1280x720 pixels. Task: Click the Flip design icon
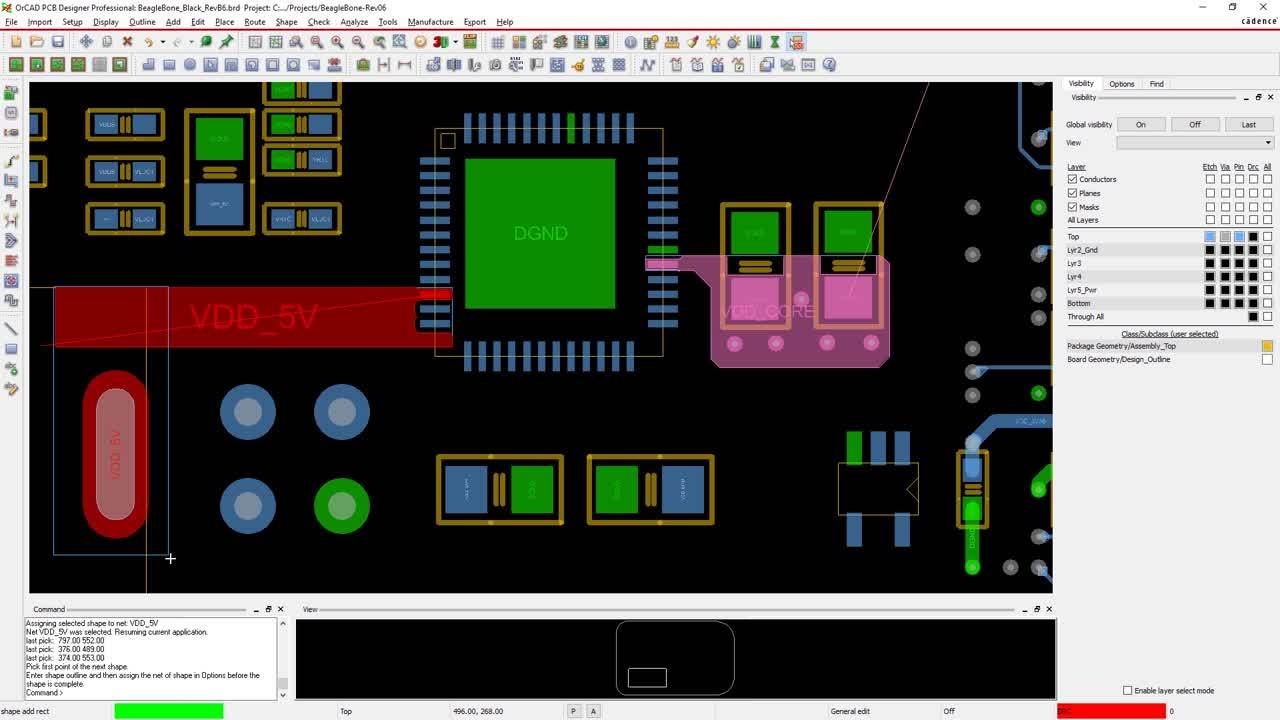click(x=469, y=42)
